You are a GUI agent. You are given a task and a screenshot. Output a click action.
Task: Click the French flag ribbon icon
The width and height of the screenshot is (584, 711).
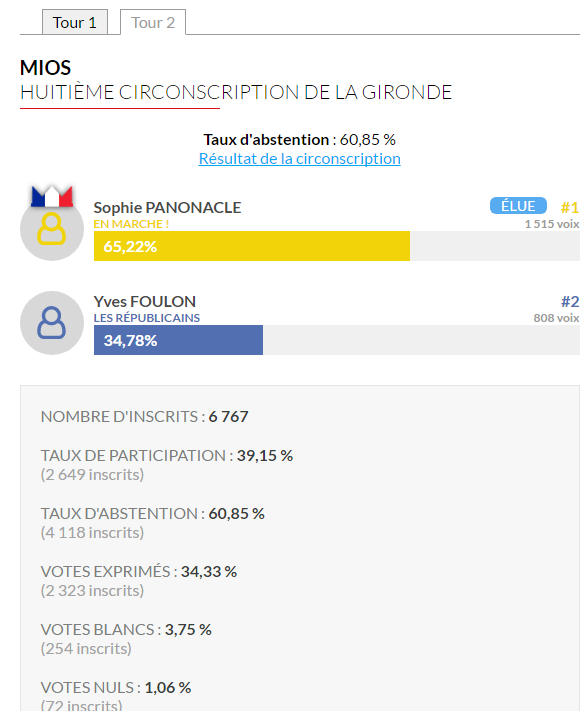click(x=52, y=196)
